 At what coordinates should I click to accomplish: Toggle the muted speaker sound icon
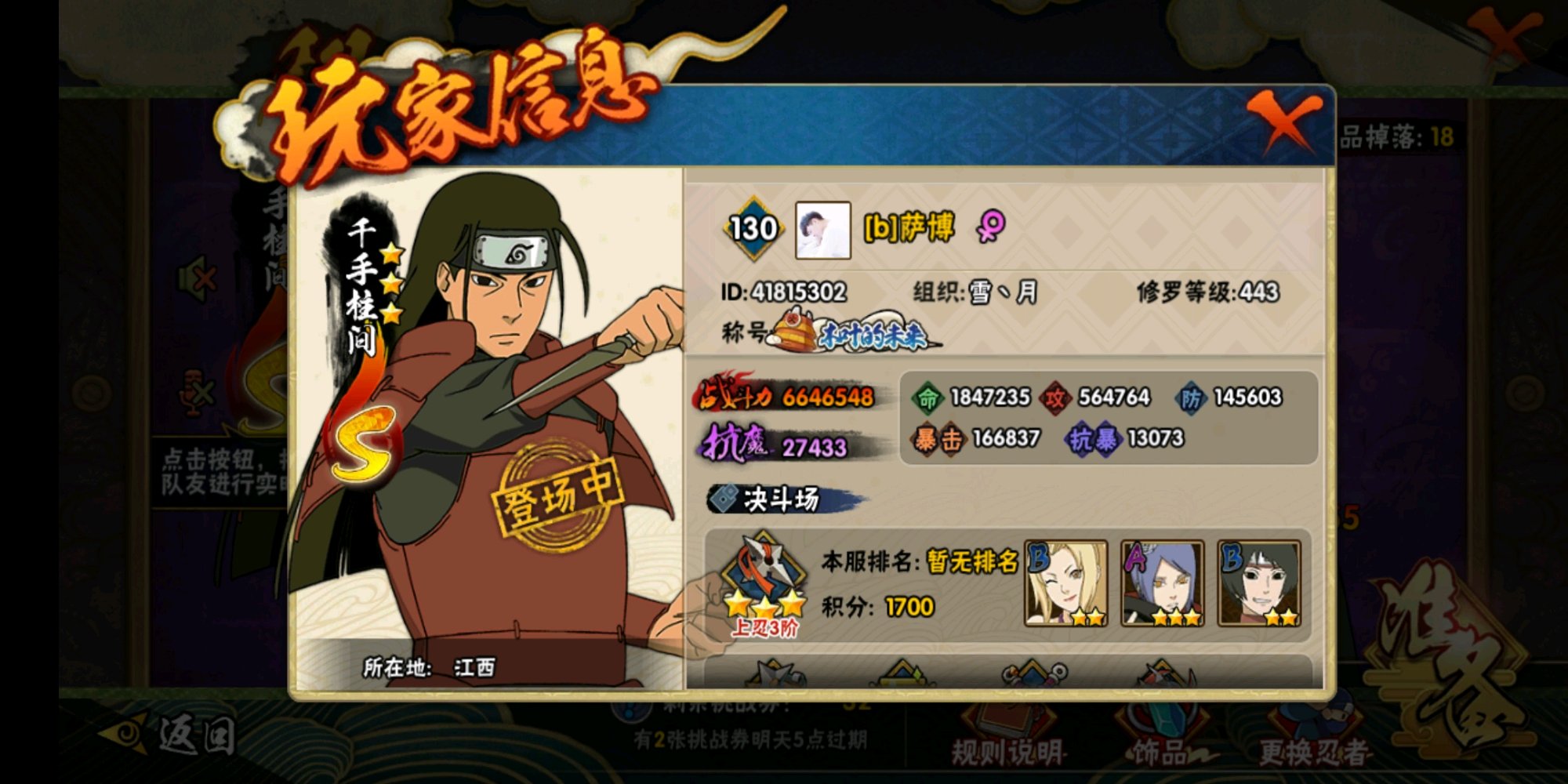pos(197,280)
